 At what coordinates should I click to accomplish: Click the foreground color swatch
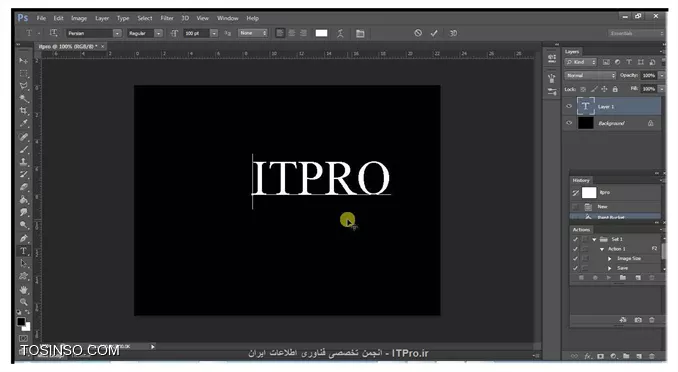click(21, 321)
